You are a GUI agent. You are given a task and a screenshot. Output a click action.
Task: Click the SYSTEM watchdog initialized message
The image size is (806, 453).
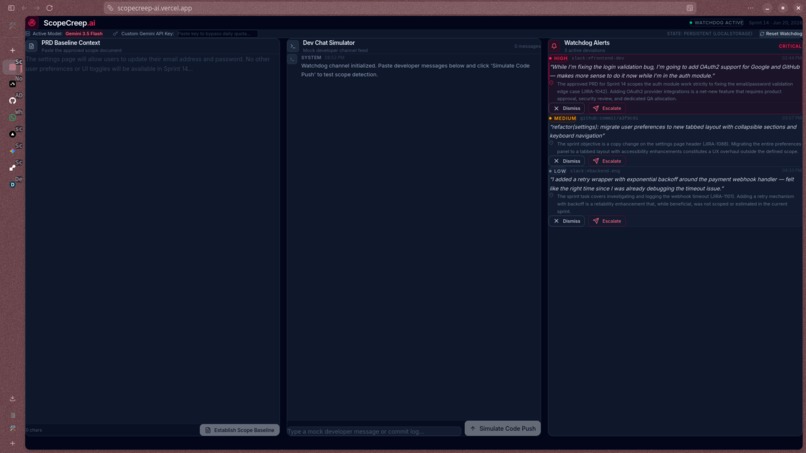coord(415,70)
